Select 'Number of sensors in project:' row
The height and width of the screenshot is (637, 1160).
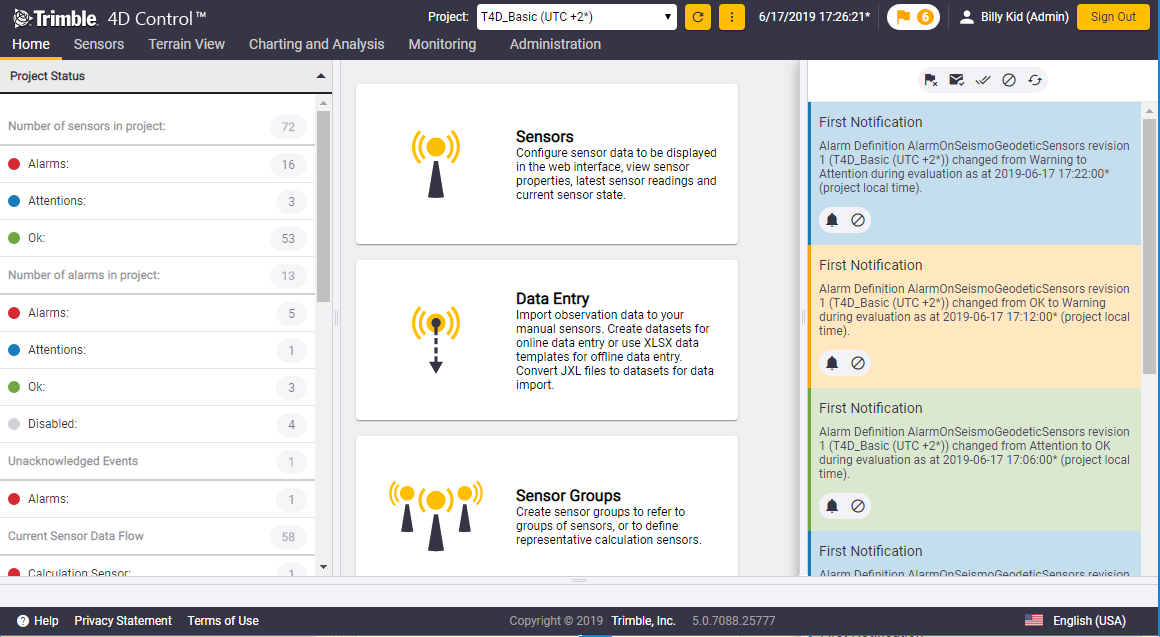pyautogui.click(x=158, y=127)
